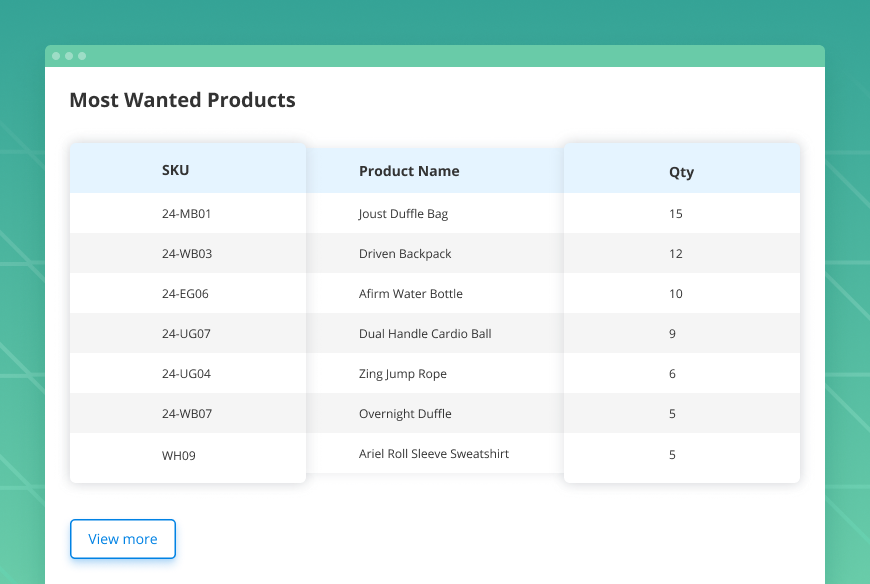The height and width of the screenshot is (584, 870).
Task: Click the Afirm Water Bottle product name
Action: [x=409, y=293]
